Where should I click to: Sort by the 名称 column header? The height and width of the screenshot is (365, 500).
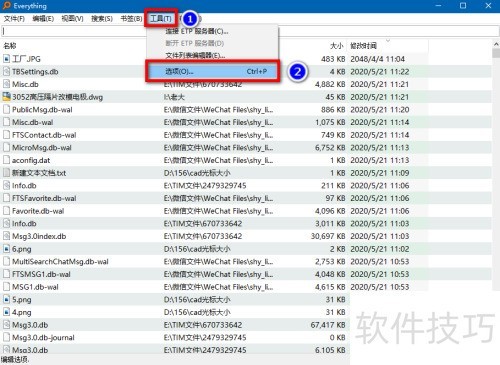tap(10, 46)
